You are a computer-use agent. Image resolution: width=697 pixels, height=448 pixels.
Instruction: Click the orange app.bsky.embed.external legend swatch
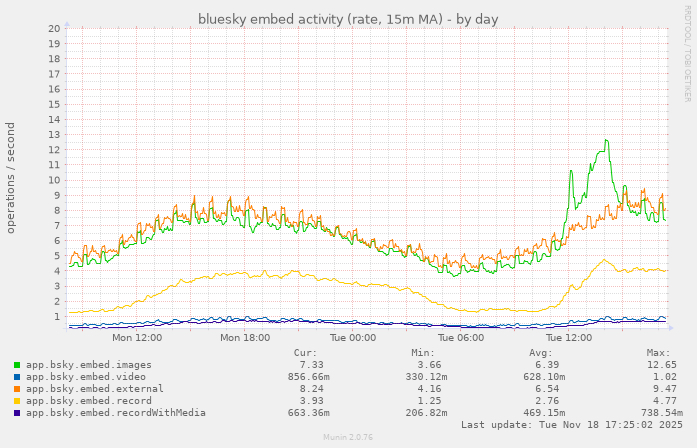[17, 389]
